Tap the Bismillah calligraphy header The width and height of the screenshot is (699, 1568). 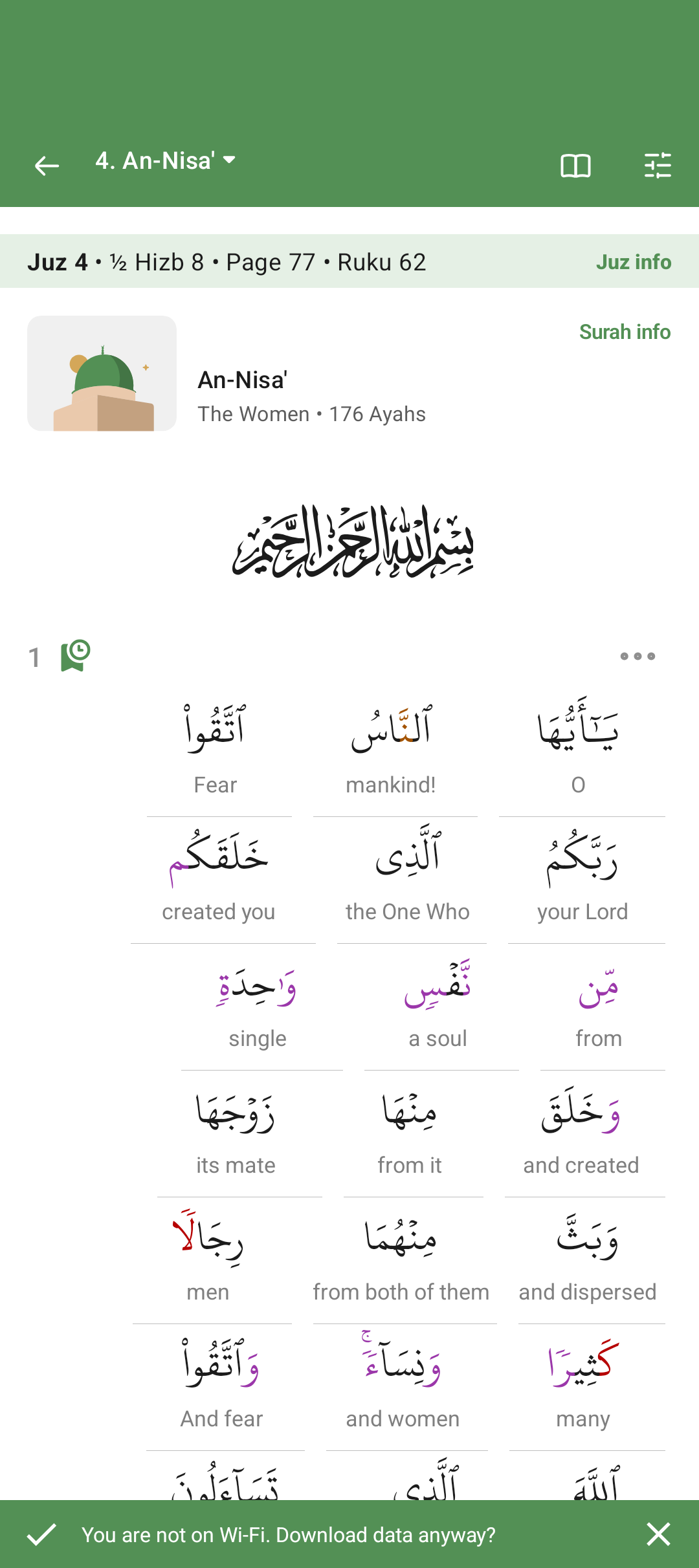(x=352, y=542)
